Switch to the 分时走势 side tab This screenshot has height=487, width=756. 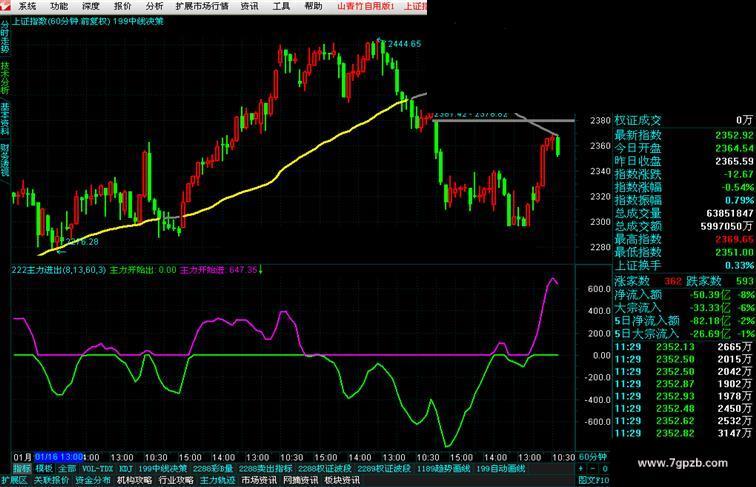[x=5, y=37]
